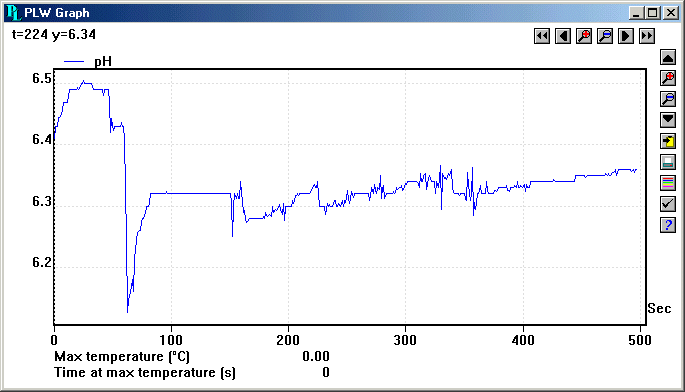Zoom in vertically with the red magnifier in the right column
Screen dimensions: 685x392
[x=668, y=78]
